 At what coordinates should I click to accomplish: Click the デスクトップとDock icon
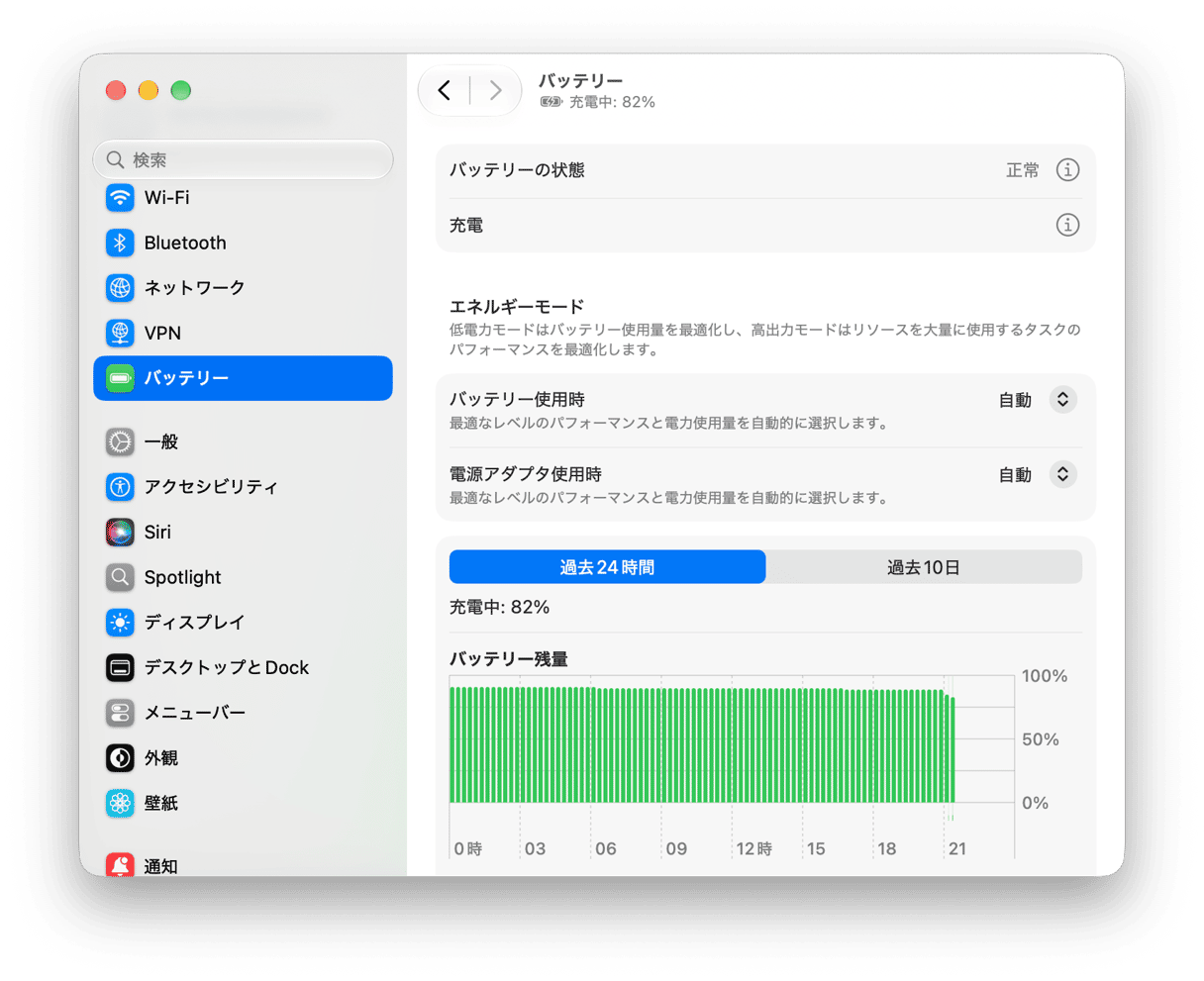[120, 667]
